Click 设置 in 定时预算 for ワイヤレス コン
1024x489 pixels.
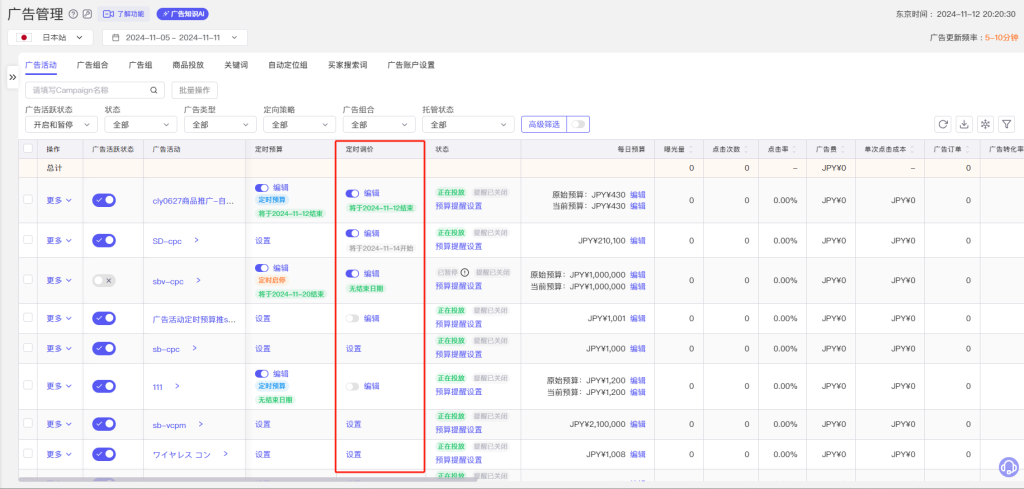[263, 454]
